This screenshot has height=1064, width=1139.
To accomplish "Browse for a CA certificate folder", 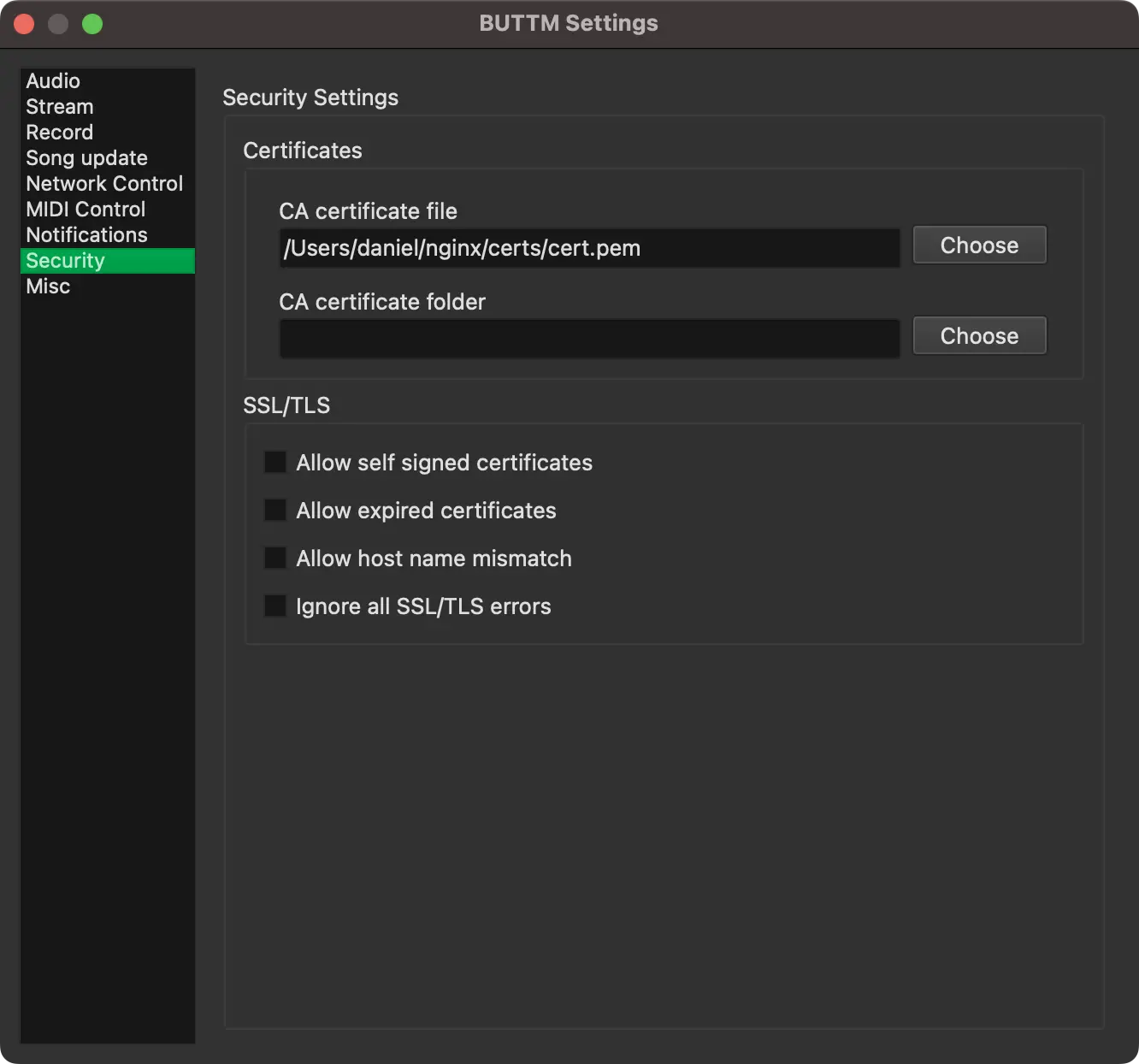I will [x=979, y=335].
